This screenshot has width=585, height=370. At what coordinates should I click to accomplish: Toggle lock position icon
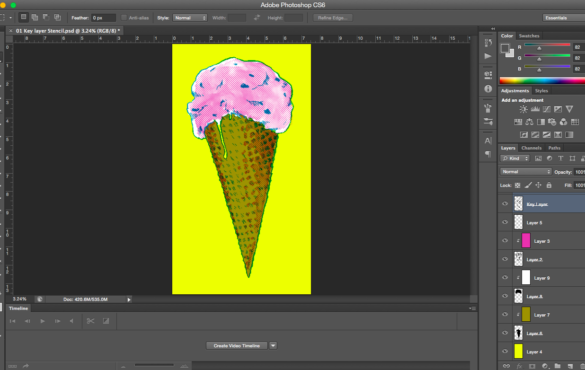(538, 185)
